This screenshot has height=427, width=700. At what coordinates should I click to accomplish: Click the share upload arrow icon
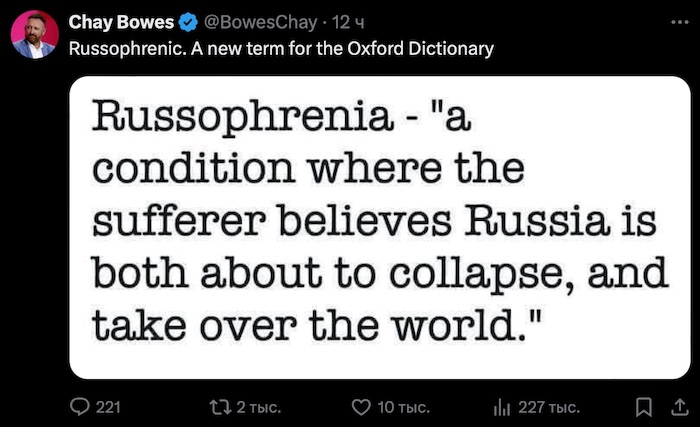coord(679,407)
